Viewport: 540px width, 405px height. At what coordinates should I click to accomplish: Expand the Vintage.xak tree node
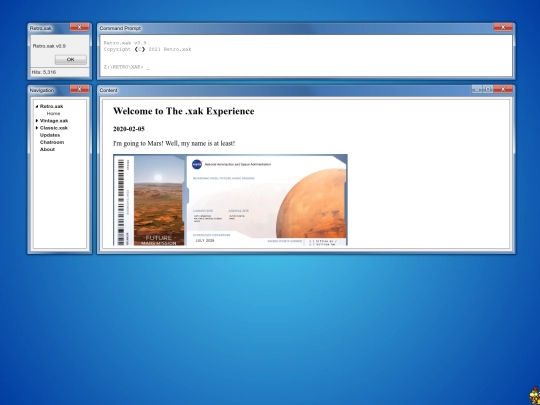pos(37,121)
